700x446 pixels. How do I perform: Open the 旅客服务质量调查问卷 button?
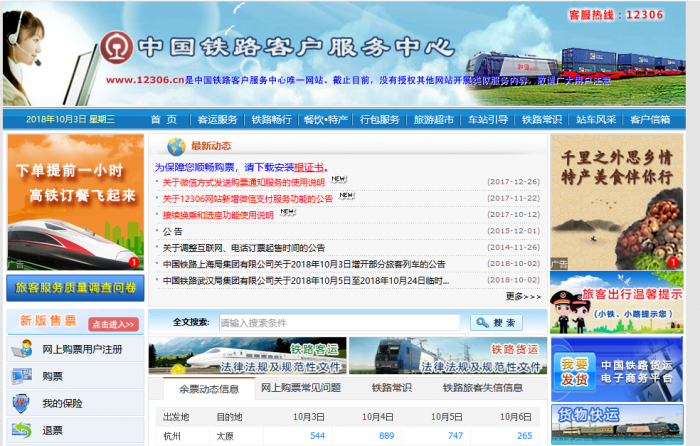[x=75, y=288]
